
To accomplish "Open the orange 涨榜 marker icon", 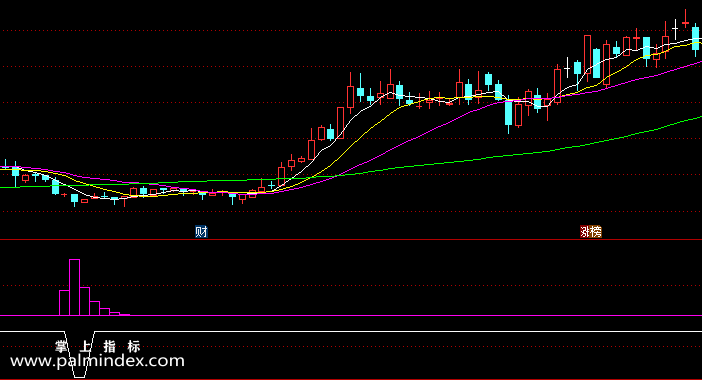I will [591, 231].
